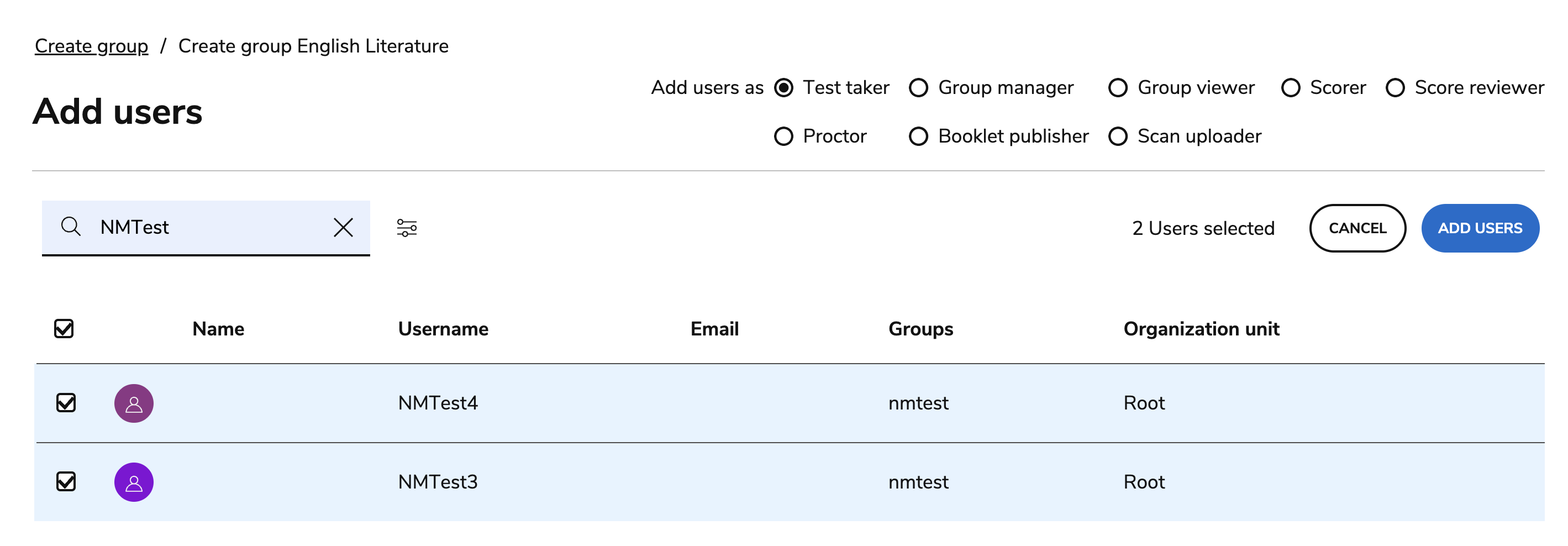Click NMTest4 user avatar icon
Image resolution: width=1568 pixels, height=546 pixels.
click(x=134, y=403)
